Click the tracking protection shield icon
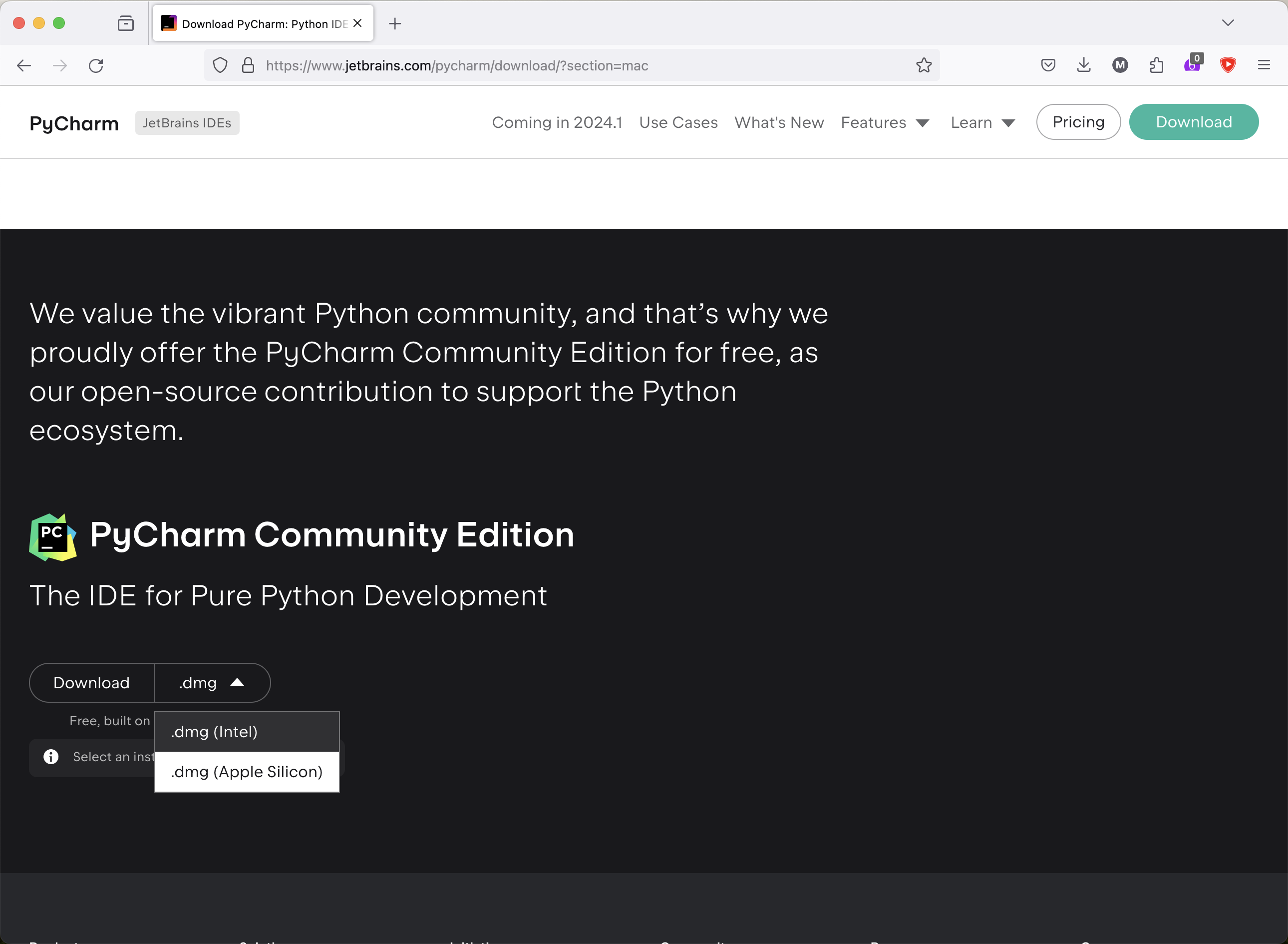Image resolution: width=1288 pixels, height=944 pixels. 220,65
